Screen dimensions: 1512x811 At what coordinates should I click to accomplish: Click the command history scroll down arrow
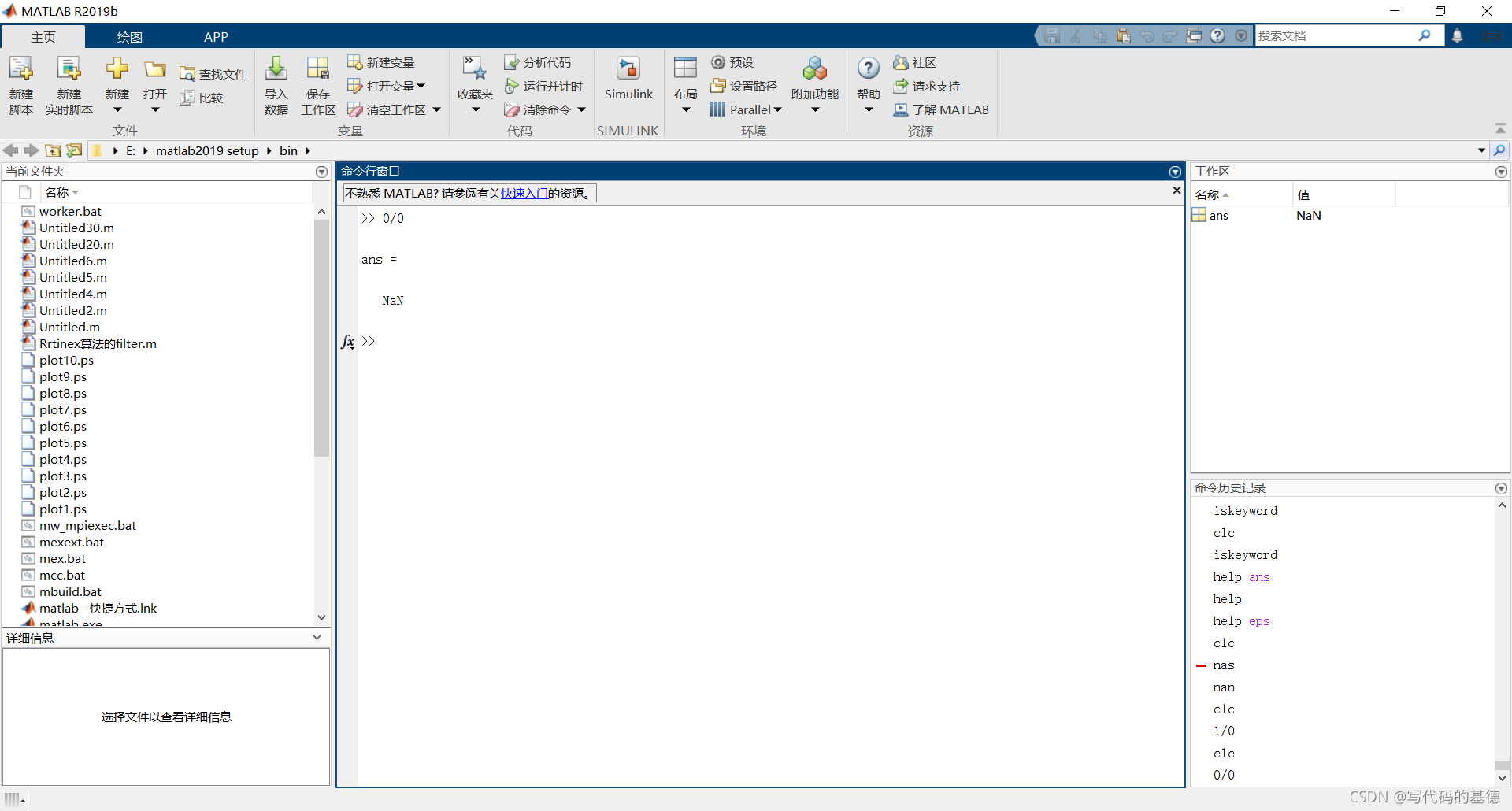pos(1502,778)
